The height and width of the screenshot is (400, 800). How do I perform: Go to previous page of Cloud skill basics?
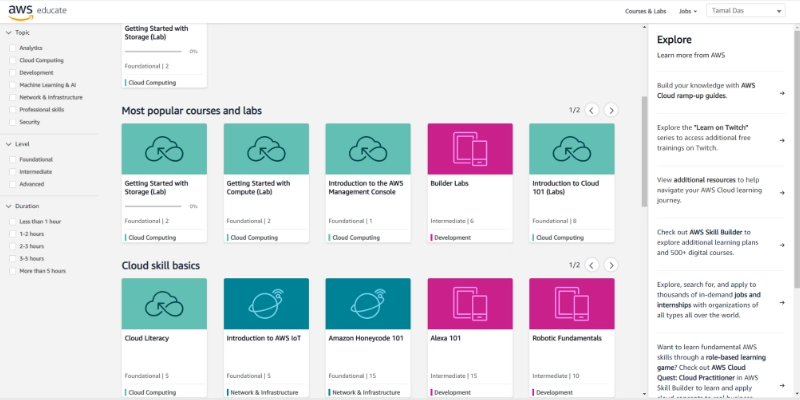(591, 265)
